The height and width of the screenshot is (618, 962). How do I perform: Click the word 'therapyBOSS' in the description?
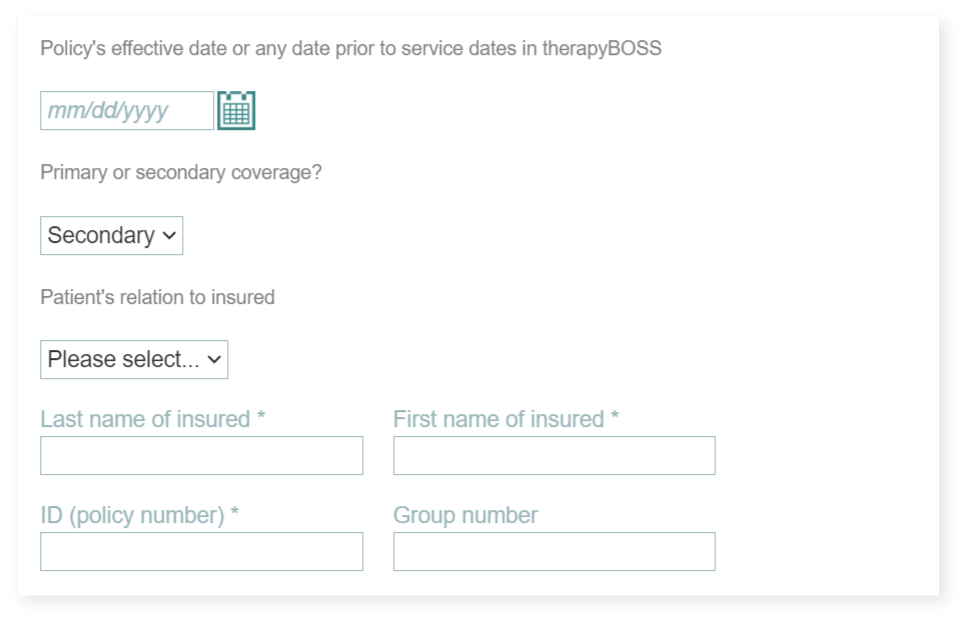point(602,48)
